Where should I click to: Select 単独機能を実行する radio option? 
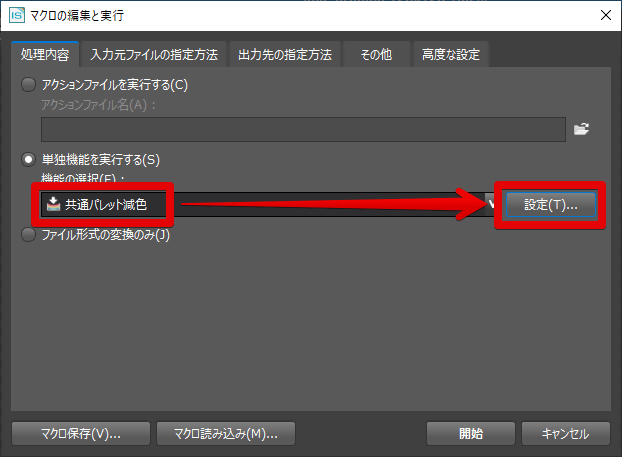28,160
